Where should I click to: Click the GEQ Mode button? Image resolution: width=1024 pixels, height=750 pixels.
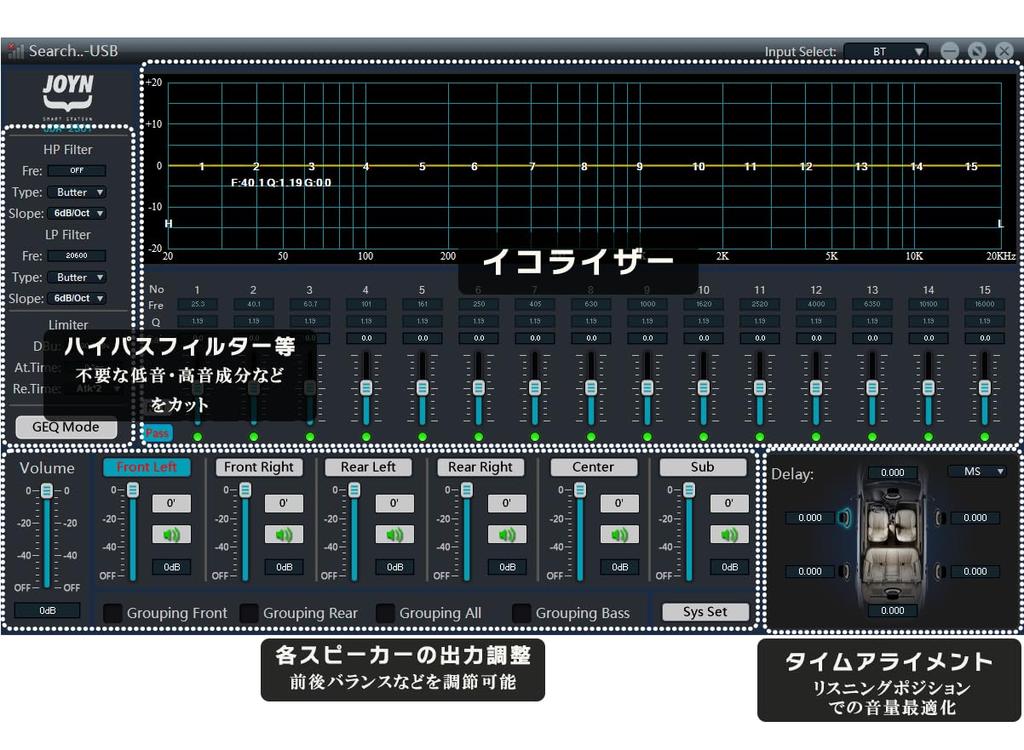tap(66, 427)
